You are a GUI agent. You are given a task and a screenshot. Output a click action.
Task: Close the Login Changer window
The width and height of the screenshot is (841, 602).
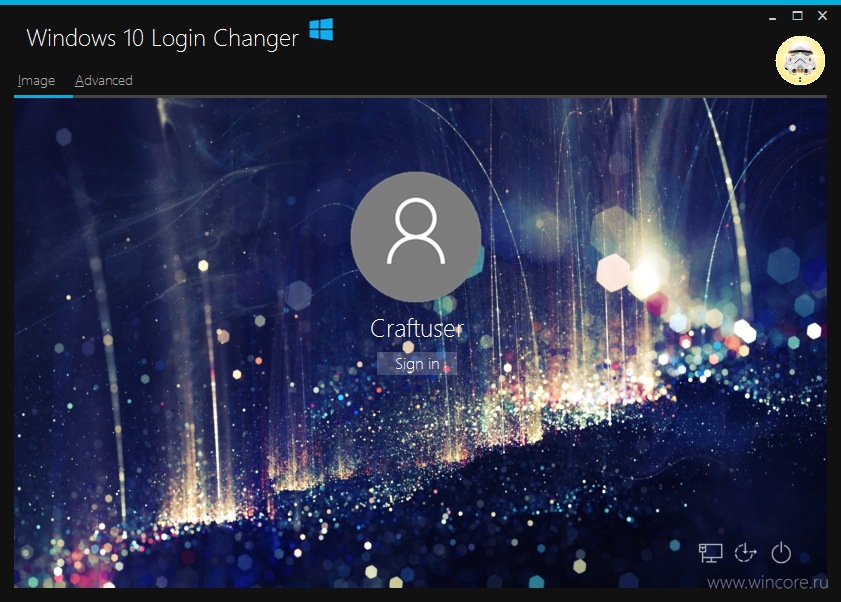tap(822, 16)
